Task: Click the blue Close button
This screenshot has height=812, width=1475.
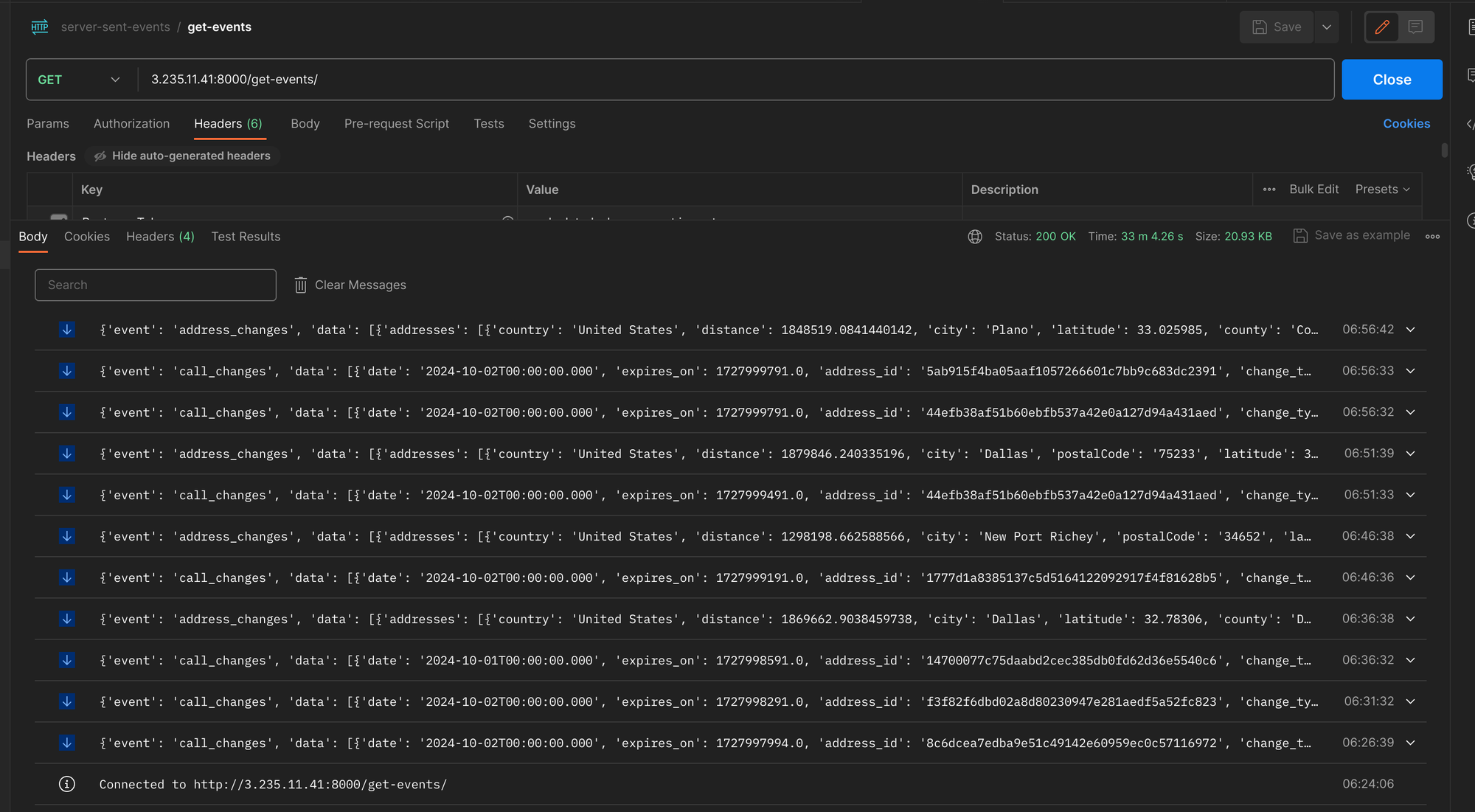Action: 1392,80
